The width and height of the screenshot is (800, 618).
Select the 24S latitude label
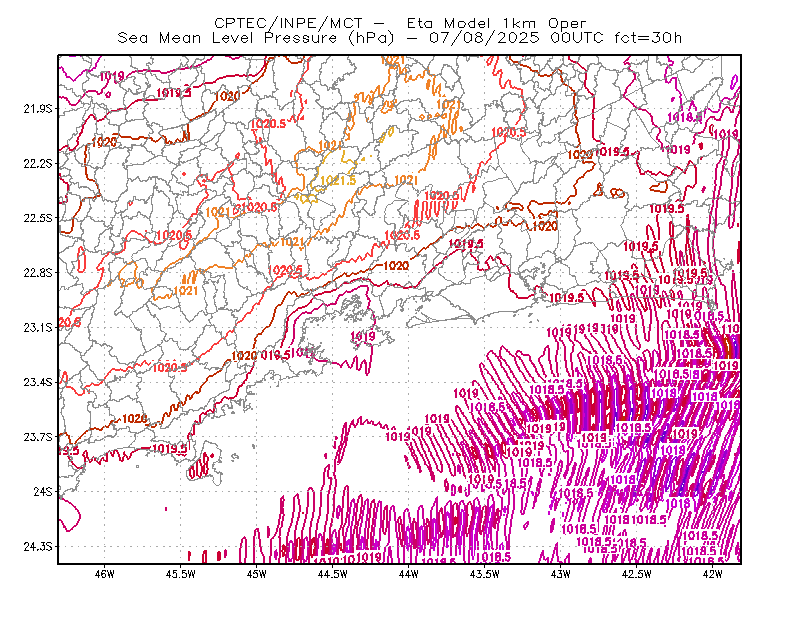click(x=43, y=491)
